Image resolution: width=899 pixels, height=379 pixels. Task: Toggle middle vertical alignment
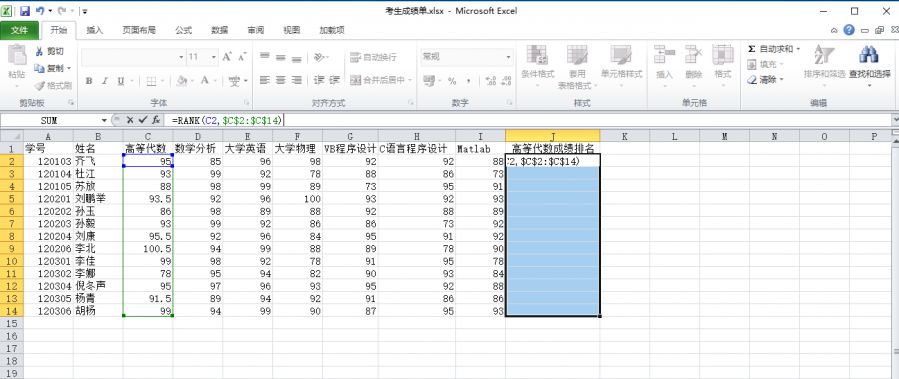point(280,57)
